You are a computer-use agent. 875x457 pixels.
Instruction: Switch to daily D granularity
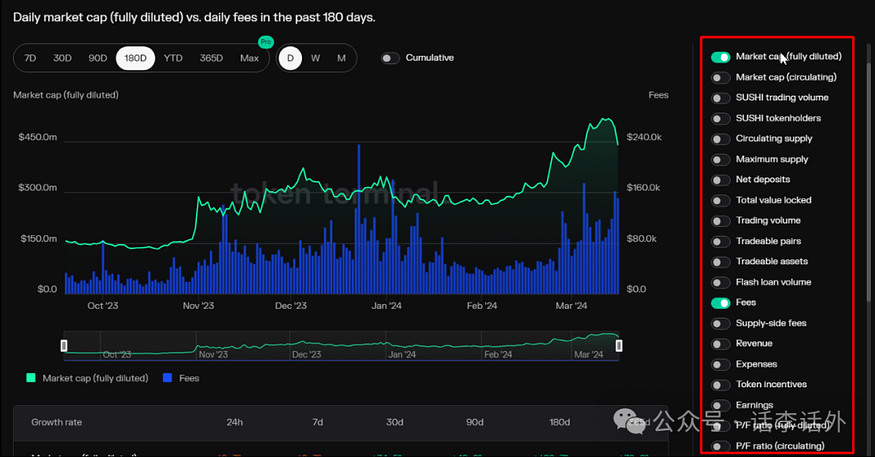pos(290,58)
